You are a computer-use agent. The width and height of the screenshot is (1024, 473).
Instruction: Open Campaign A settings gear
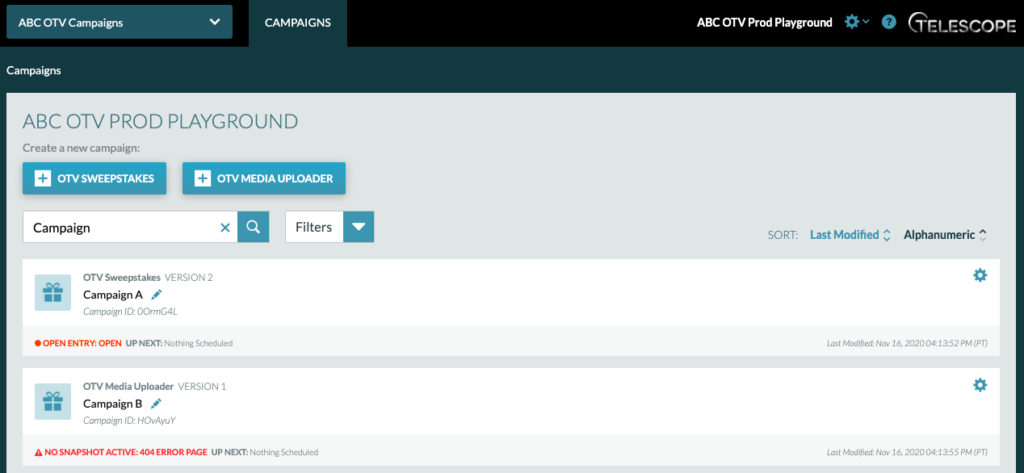(980, 276)
